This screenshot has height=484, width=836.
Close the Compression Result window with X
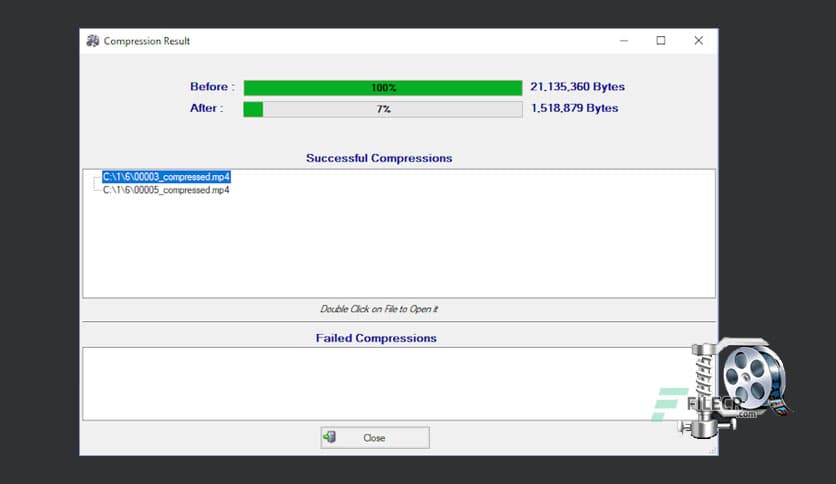[698, 41]
